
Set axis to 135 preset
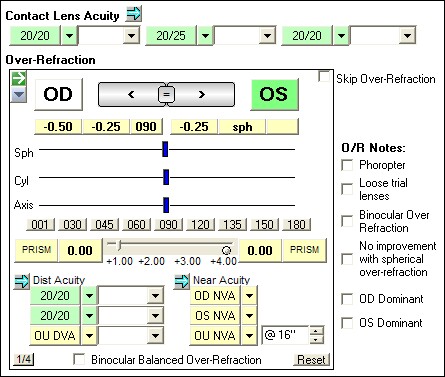[x=232, y=225]
